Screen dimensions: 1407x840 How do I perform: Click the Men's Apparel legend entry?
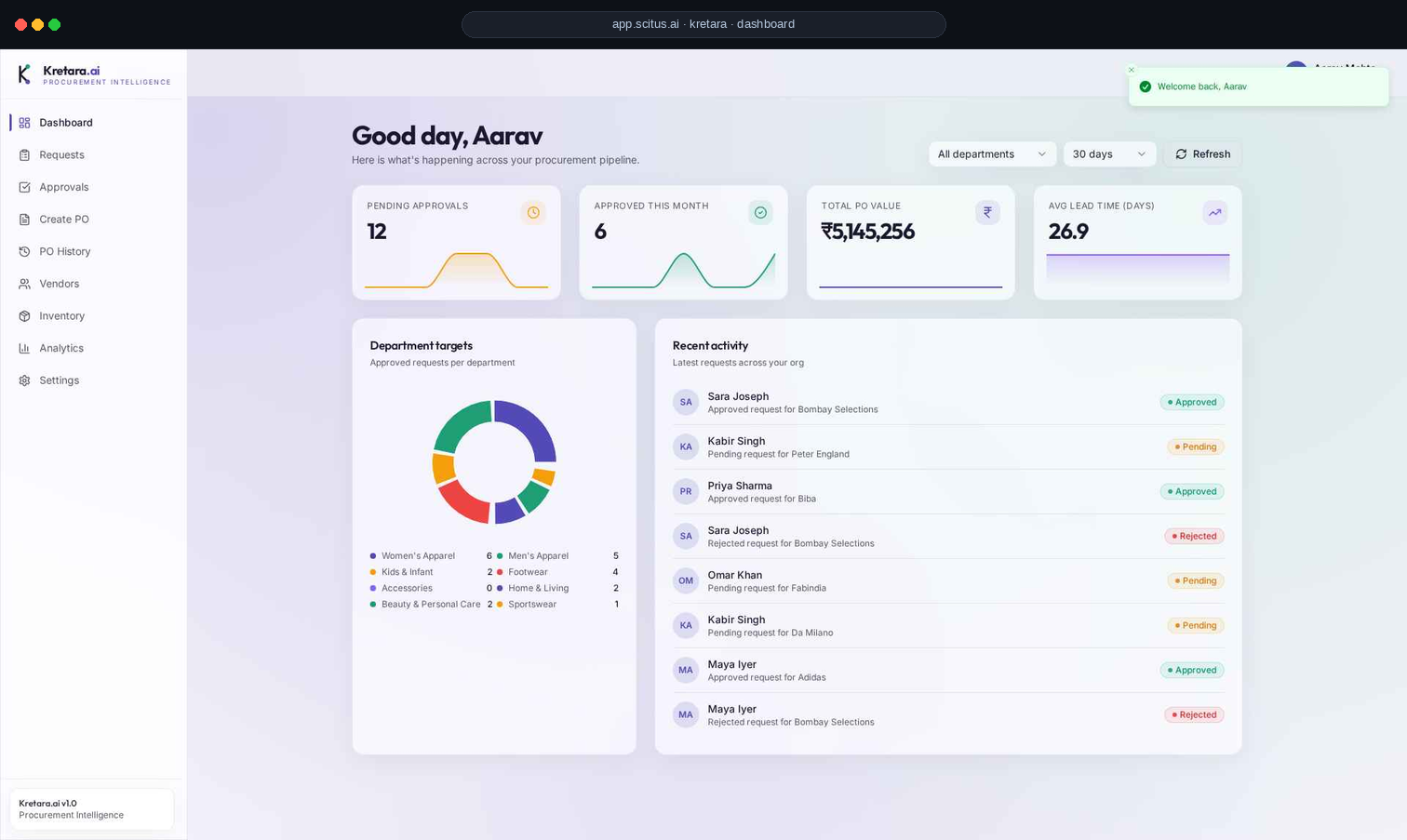557,556
